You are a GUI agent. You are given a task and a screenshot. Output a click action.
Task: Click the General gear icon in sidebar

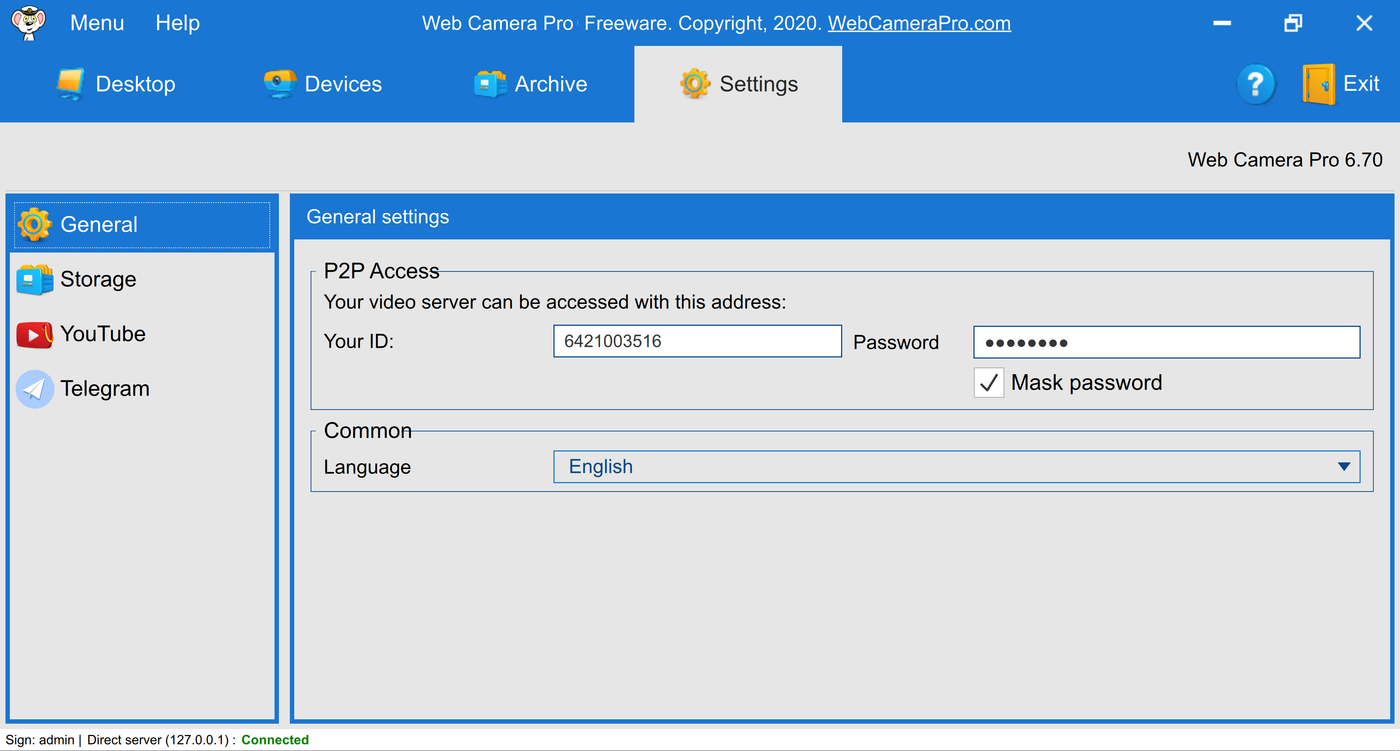(34, 225)
